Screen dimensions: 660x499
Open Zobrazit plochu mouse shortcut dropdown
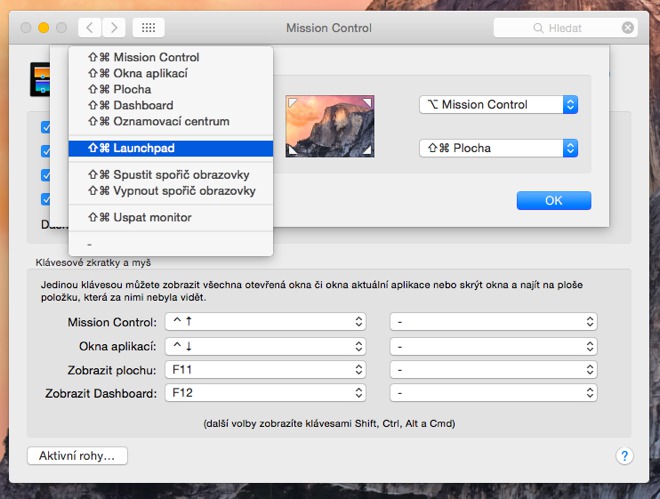pos(493,370)
